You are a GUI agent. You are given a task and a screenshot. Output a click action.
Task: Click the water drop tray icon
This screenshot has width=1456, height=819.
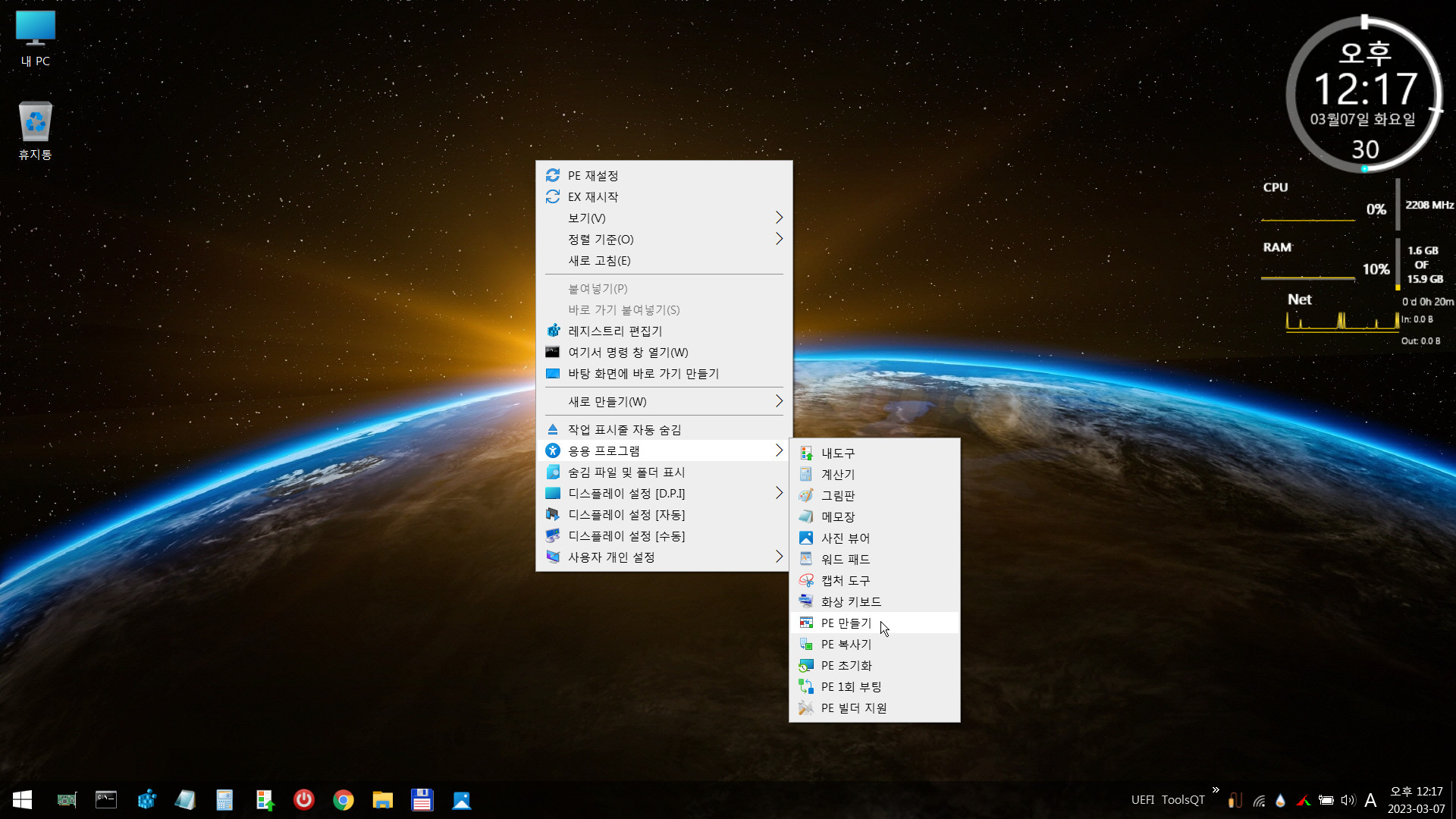[1281, 801]
